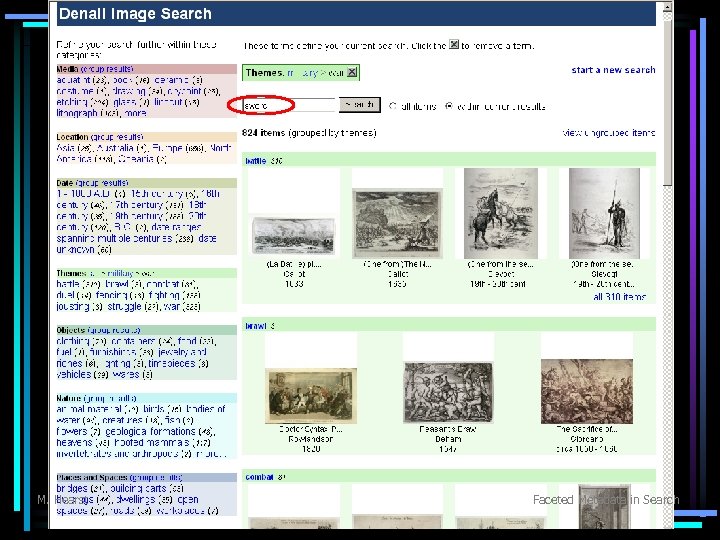Viewport: 720px width, 540px height.
Task: Filter by nature 'geological formations'
Action: tap(151, 431)
